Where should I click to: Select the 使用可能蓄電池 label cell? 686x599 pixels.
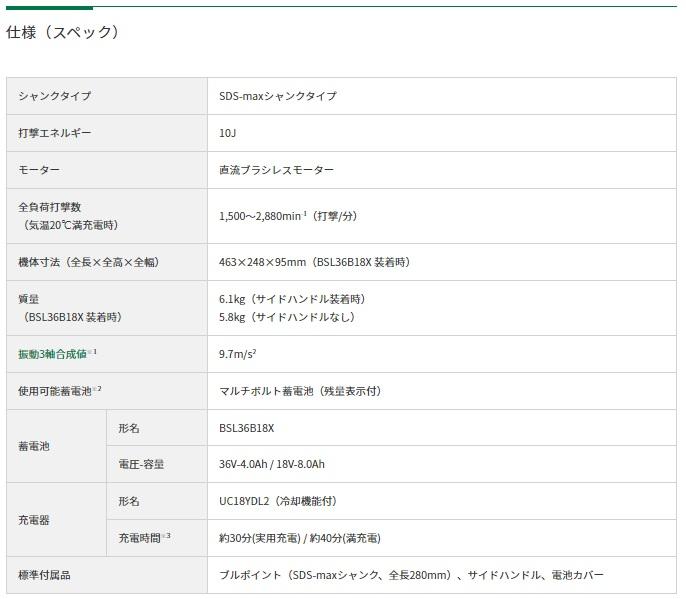click(107, 391)
